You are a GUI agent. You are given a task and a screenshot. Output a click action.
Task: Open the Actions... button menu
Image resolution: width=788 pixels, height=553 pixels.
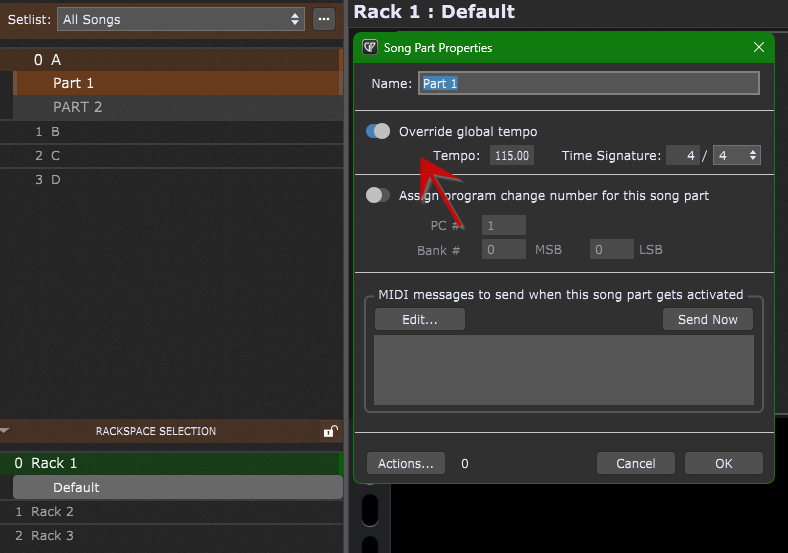pyautogui.click(x=406, y=463)
